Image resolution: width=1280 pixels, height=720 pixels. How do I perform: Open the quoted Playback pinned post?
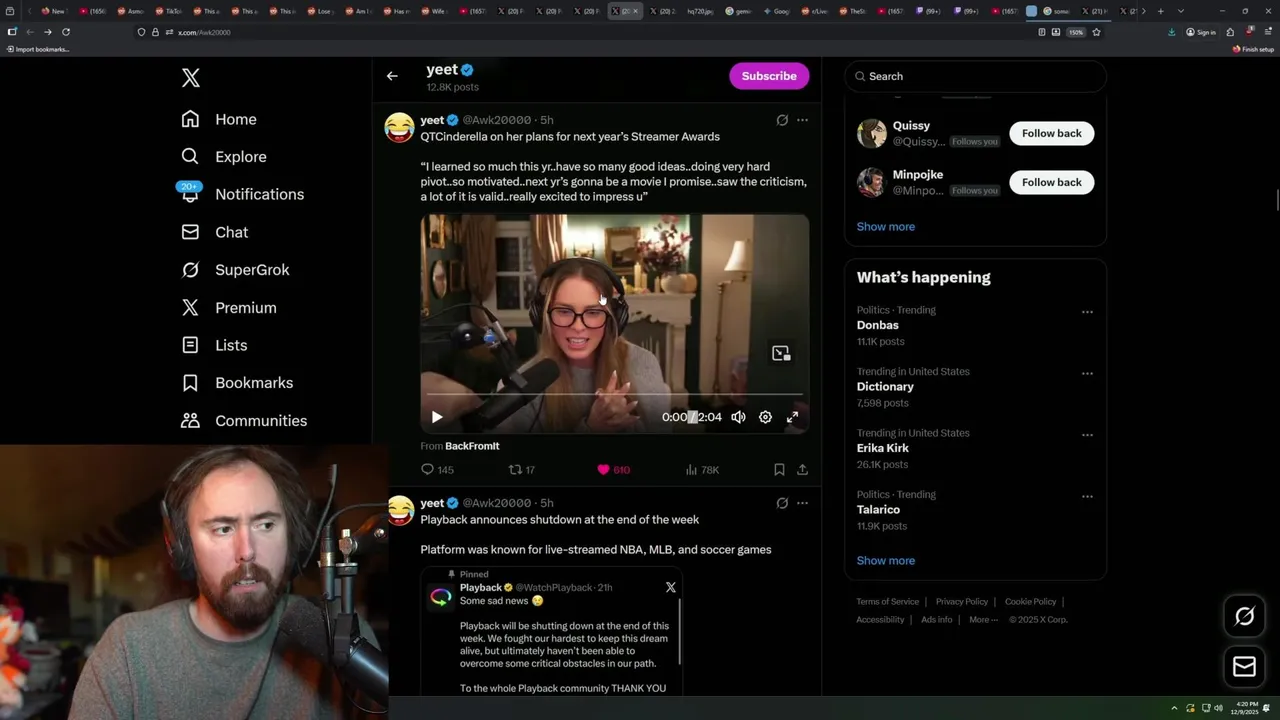(x=551, y=632)
